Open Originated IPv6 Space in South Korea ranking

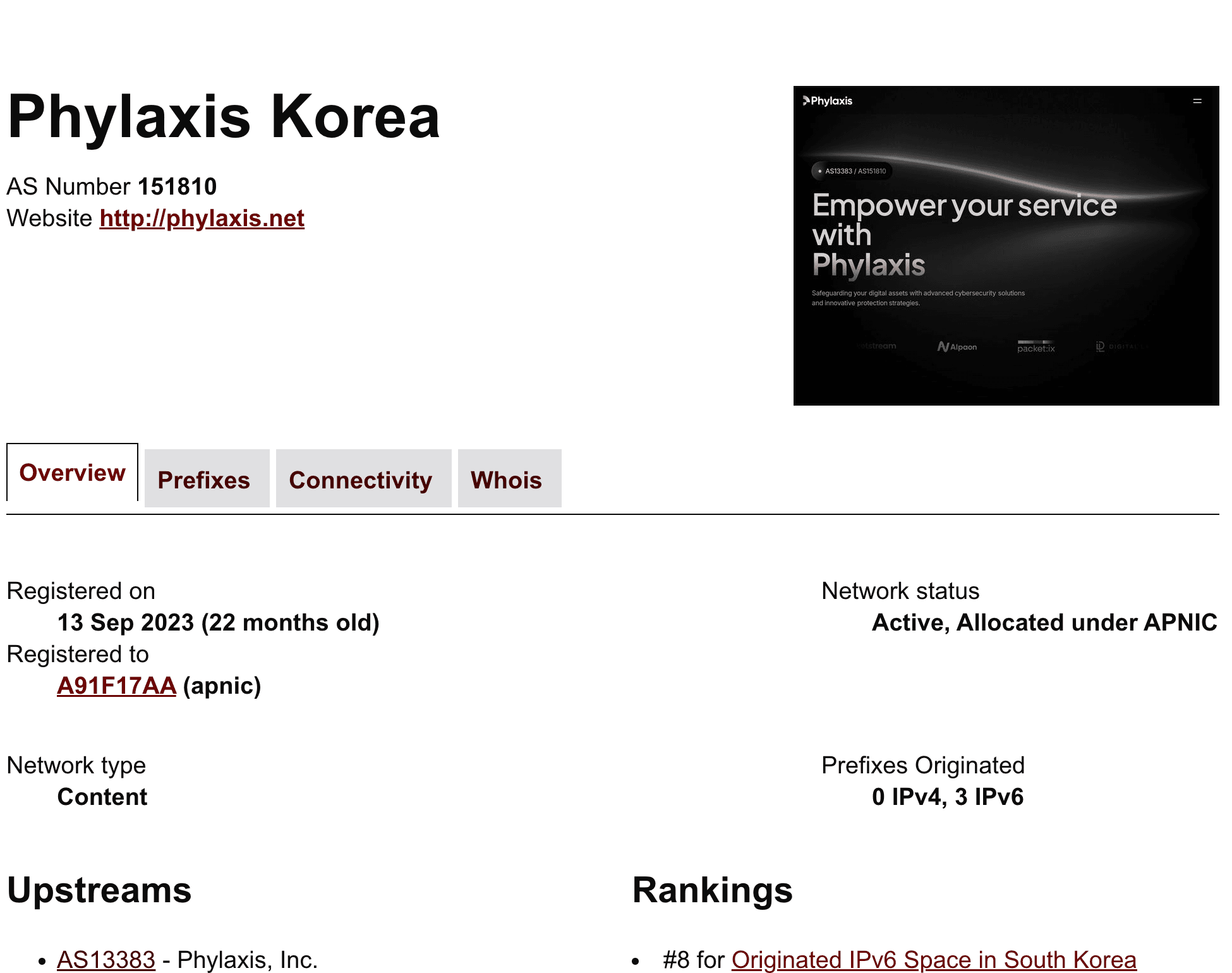(x=934, y=960)
